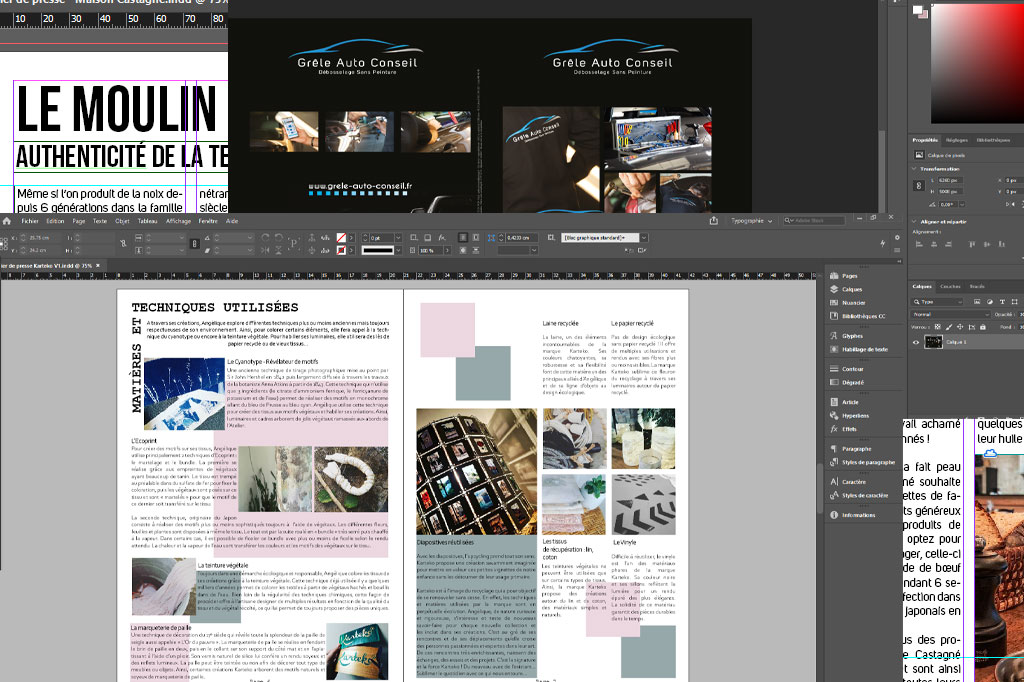
Task: Toggle the lock-all padlock on Calque 1
Action: [982, 328]
